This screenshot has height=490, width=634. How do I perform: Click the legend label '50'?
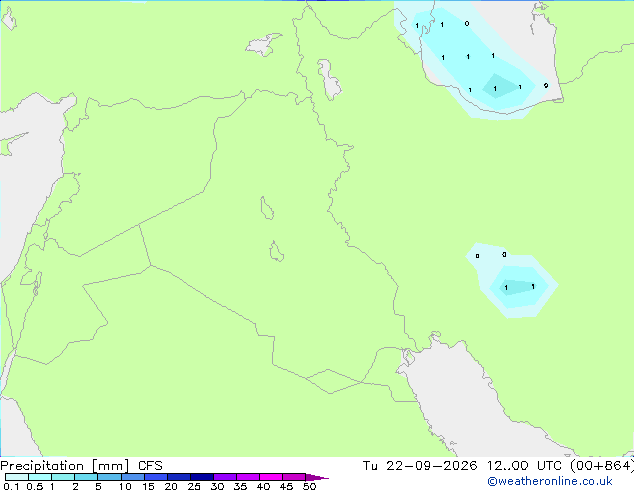click(x=309, y=486)
